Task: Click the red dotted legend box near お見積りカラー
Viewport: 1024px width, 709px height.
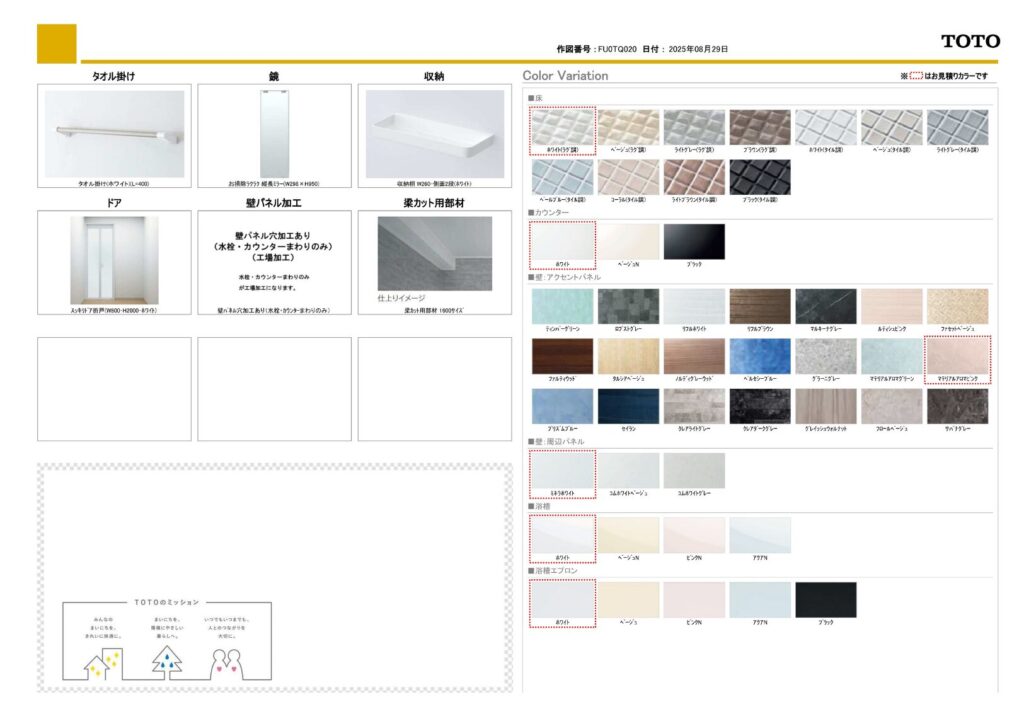Action: coord(915,76)
